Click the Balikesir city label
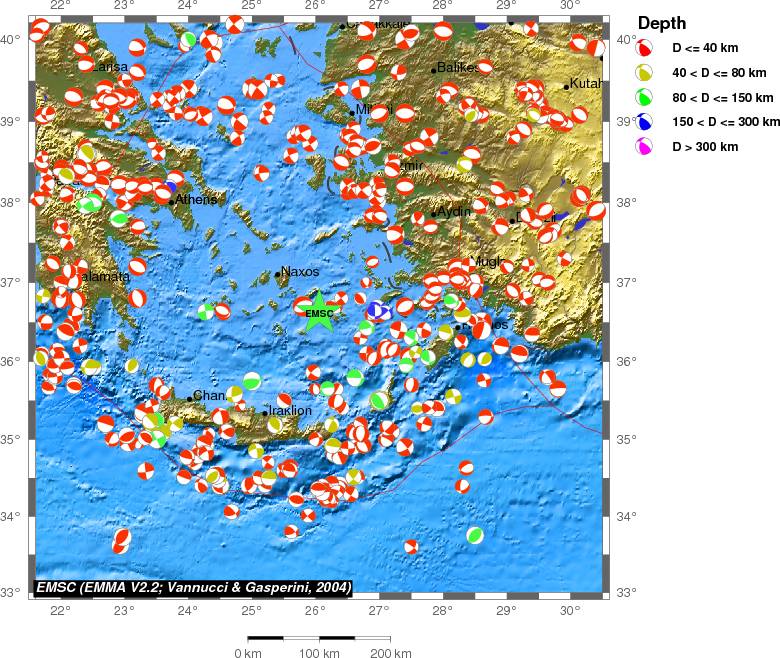 457,68
